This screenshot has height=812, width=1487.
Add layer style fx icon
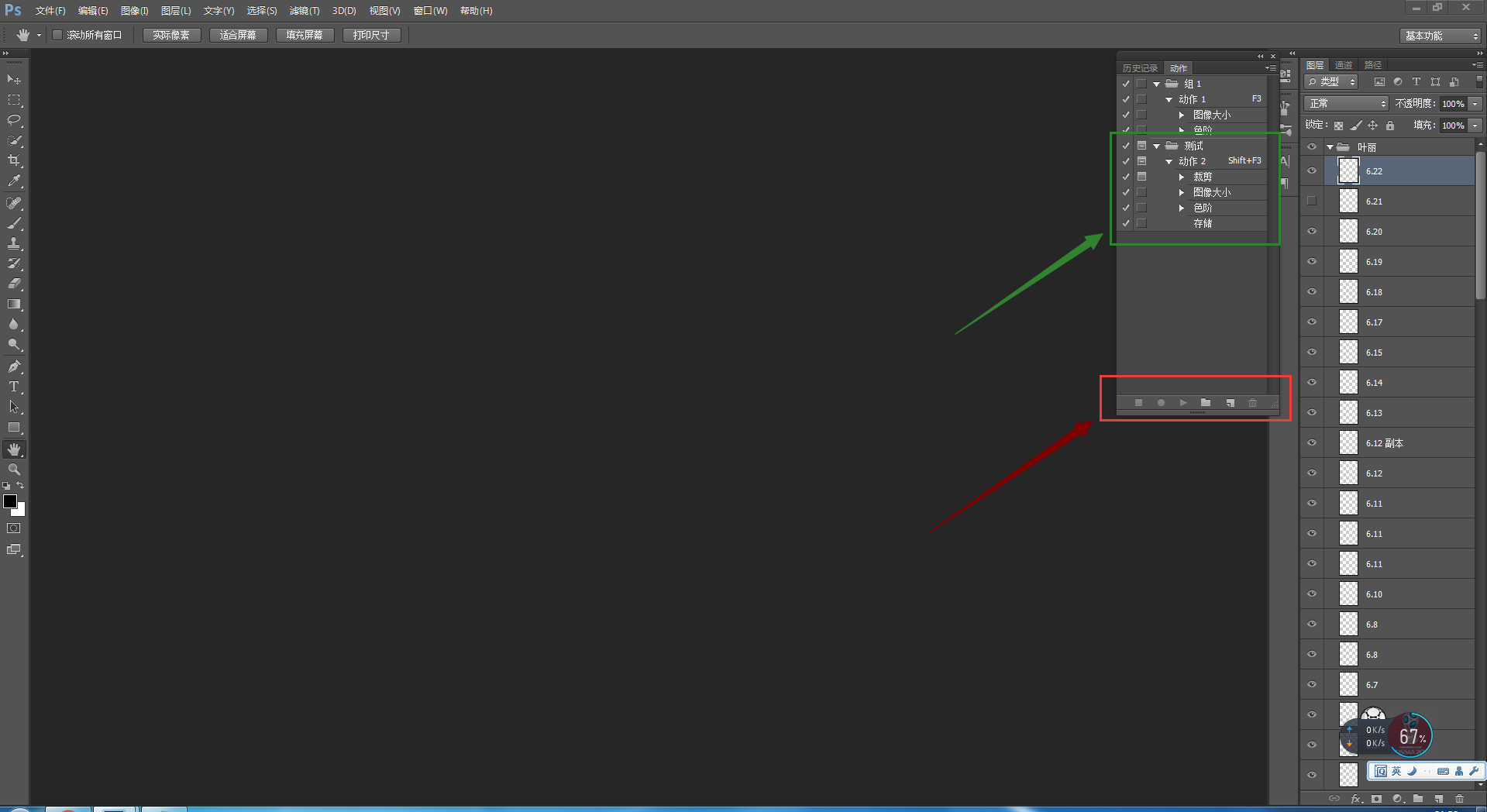(x=1356, y=799)
